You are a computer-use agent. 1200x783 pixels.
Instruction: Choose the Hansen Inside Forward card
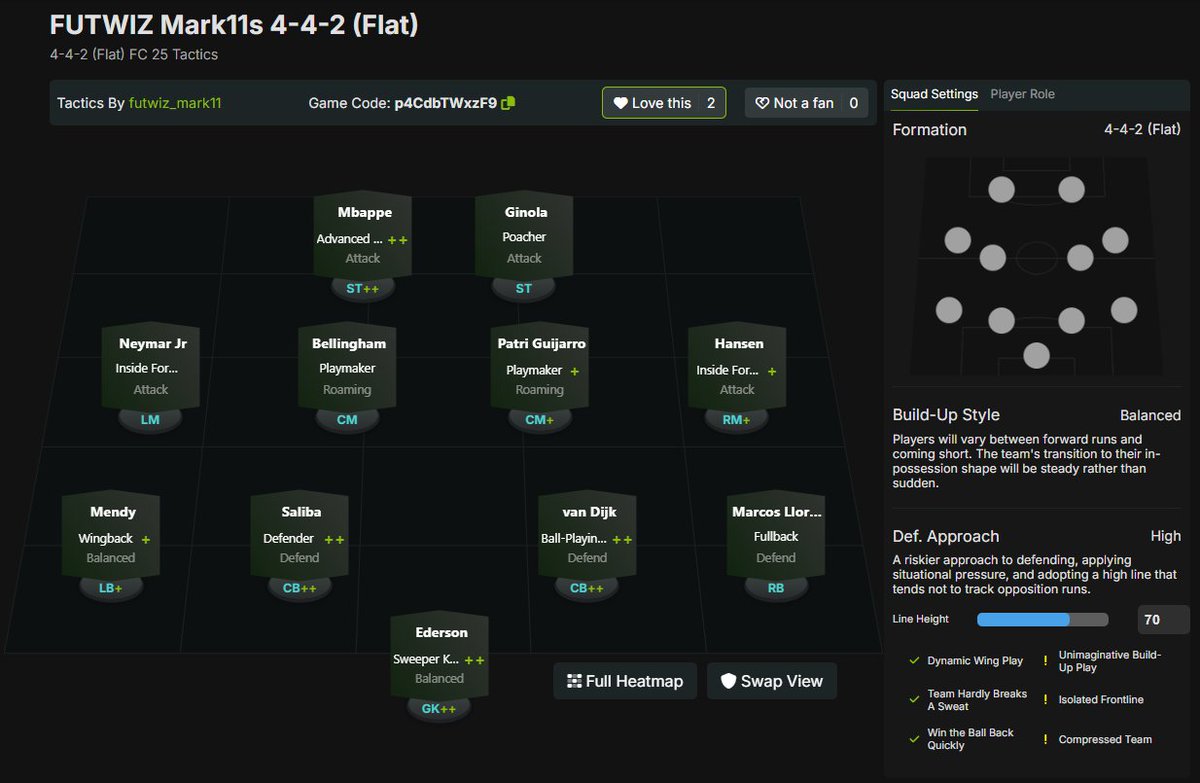[x=737, y=367]
